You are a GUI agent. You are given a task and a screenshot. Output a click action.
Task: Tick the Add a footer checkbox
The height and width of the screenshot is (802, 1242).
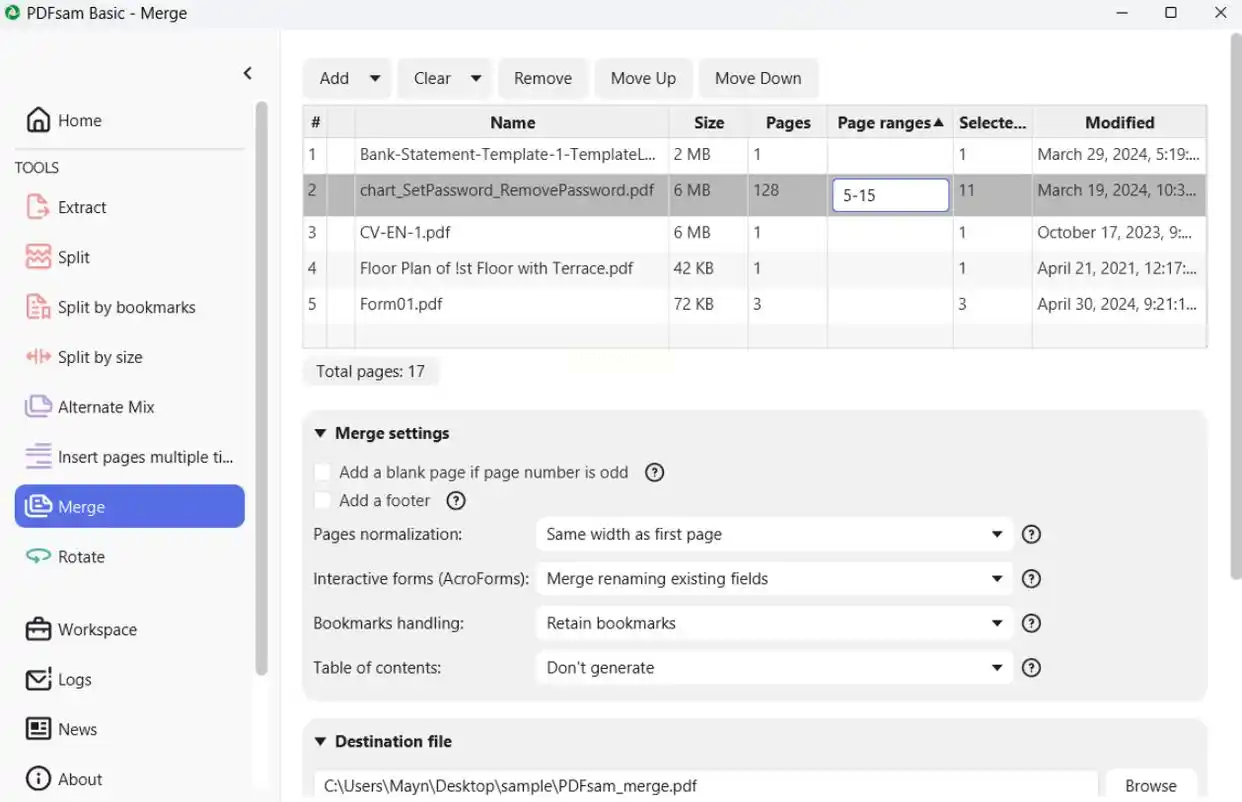coord(322,500)
